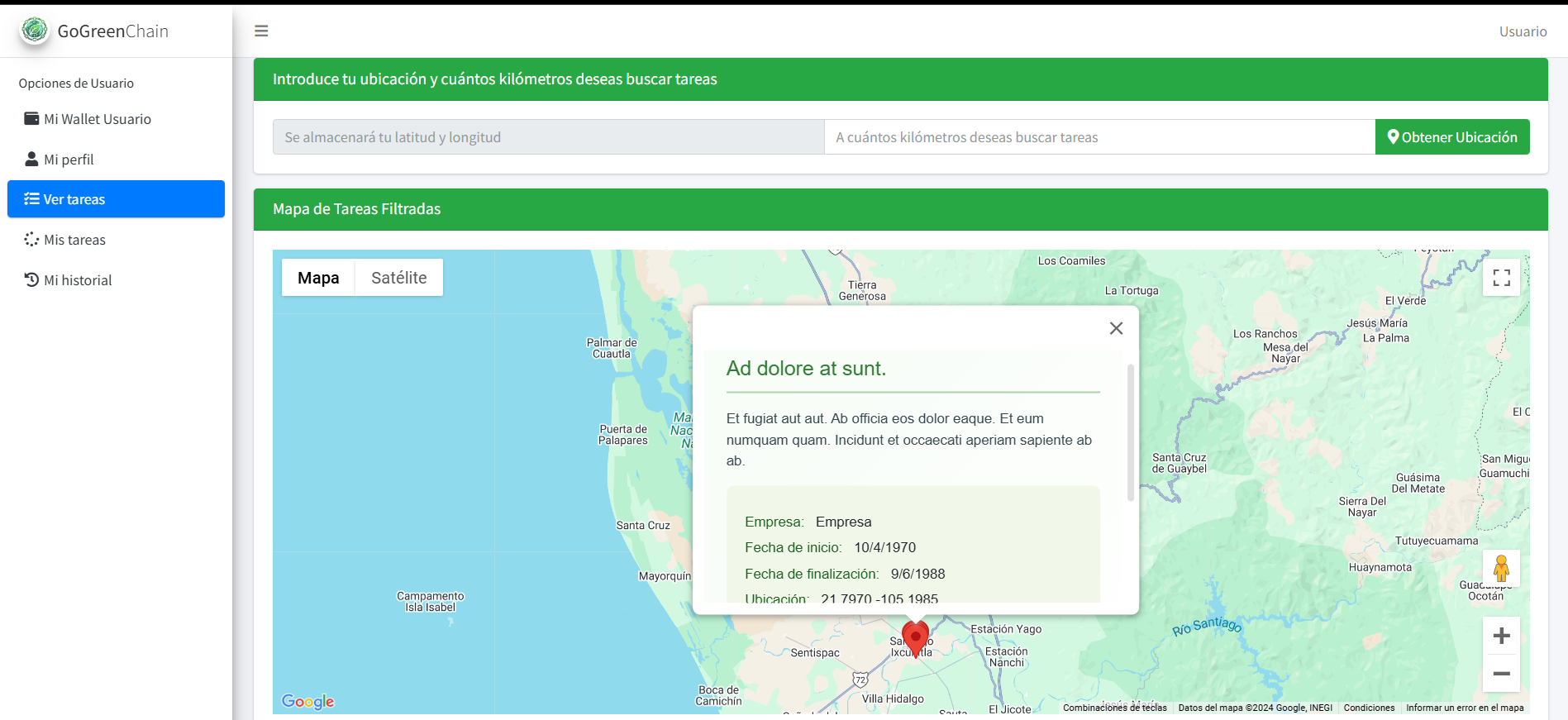Image resolution: width=1568 pixels, height=720 pixels.
Task: Click the Palmar de Cuautla map label
Action: (612, 348)
